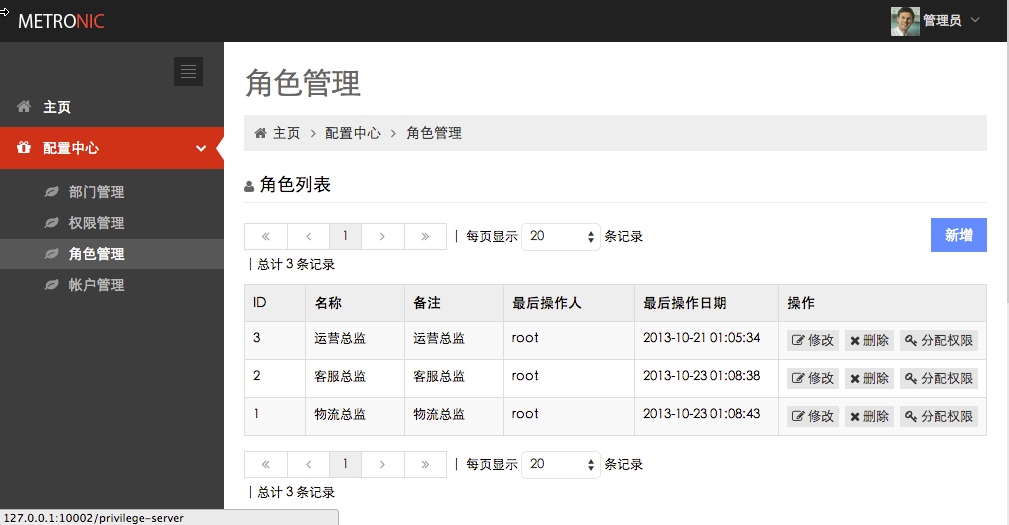
Task: Select the 配置中心 sidebar menu
Action: pyautogui.click(x=112, y=148)
